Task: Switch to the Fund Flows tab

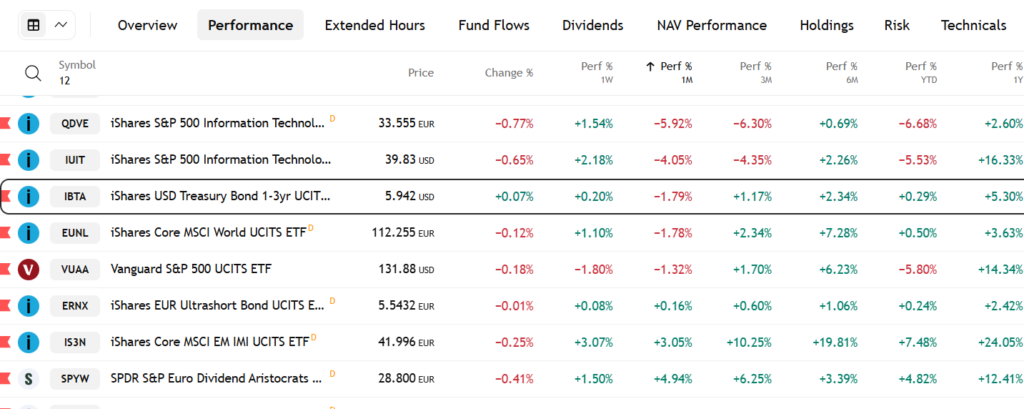Action: point(493,25)
